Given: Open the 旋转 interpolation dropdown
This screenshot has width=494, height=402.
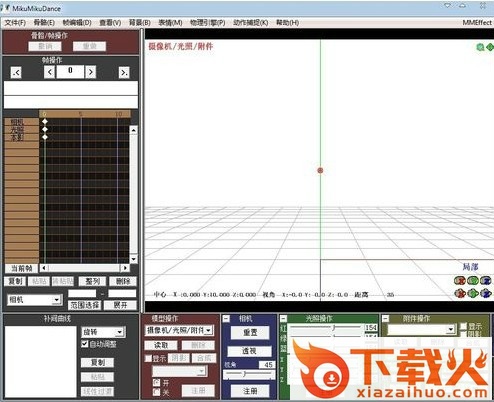Looking at the screenshot, I should coord(103,332).
